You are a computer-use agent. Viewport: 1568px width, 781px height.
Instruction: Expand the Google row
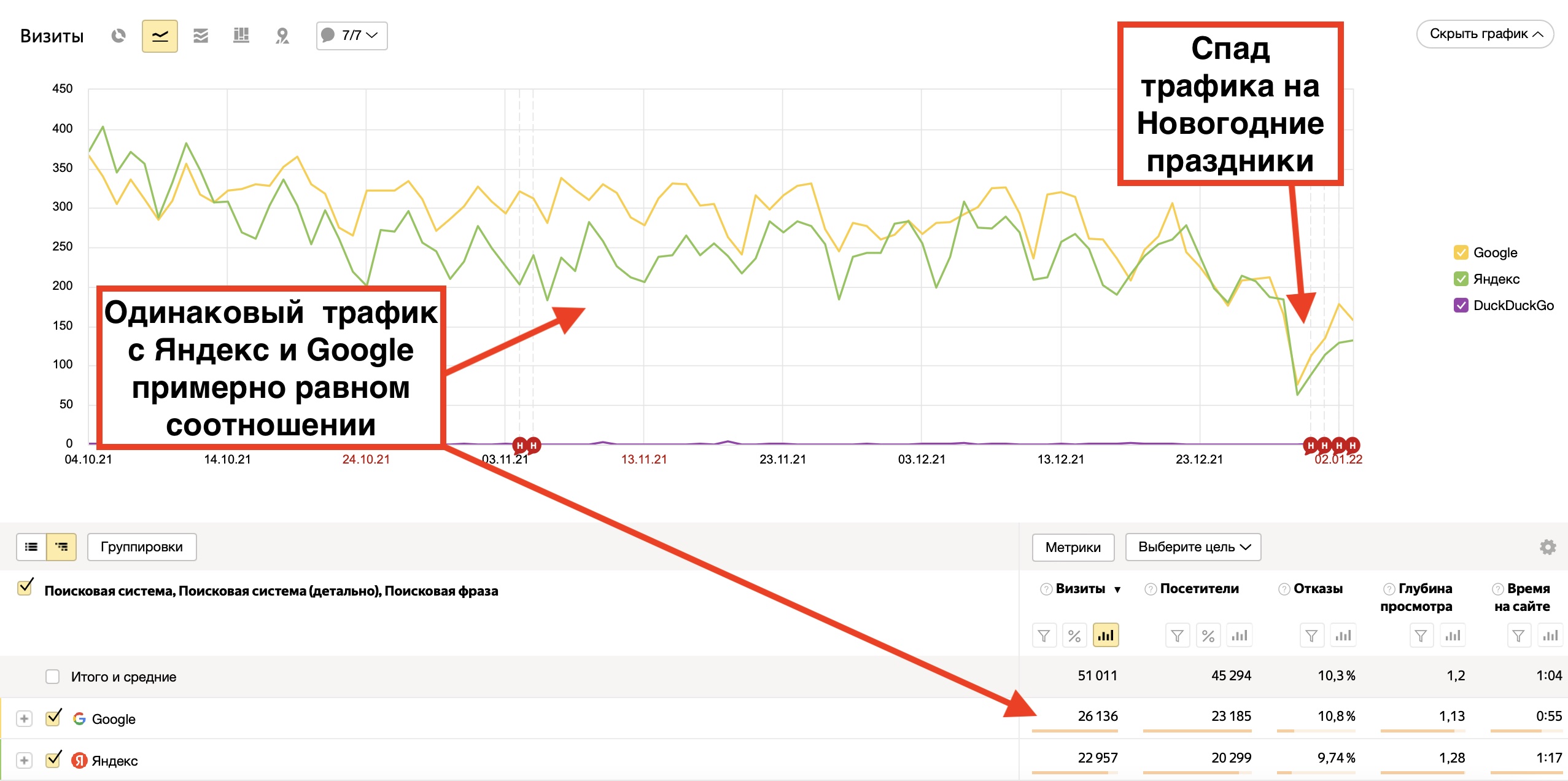[x=24, y=718]
